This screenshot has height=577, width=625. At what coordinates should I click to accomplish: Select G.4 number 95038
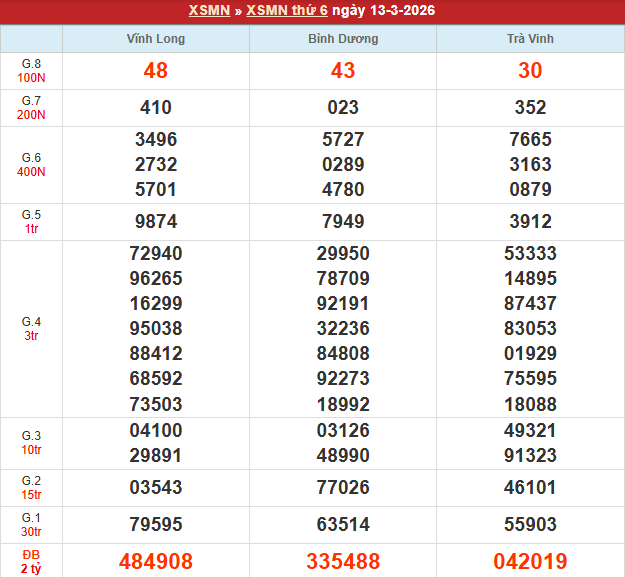(156, 329)
